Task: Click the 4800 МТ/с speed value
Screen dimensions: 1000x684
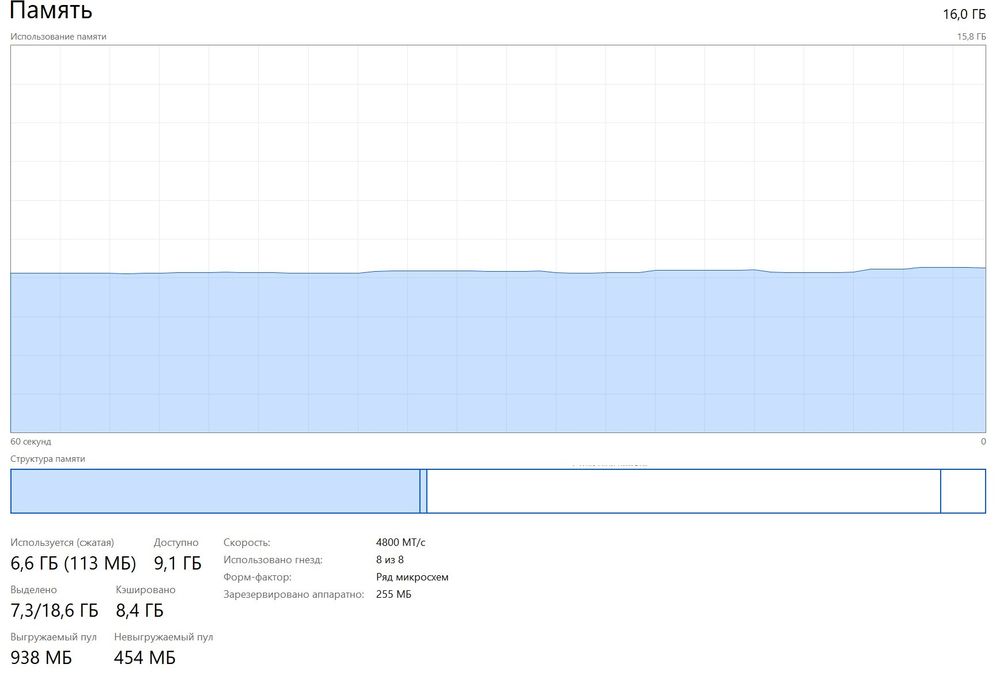Action: 400,542
